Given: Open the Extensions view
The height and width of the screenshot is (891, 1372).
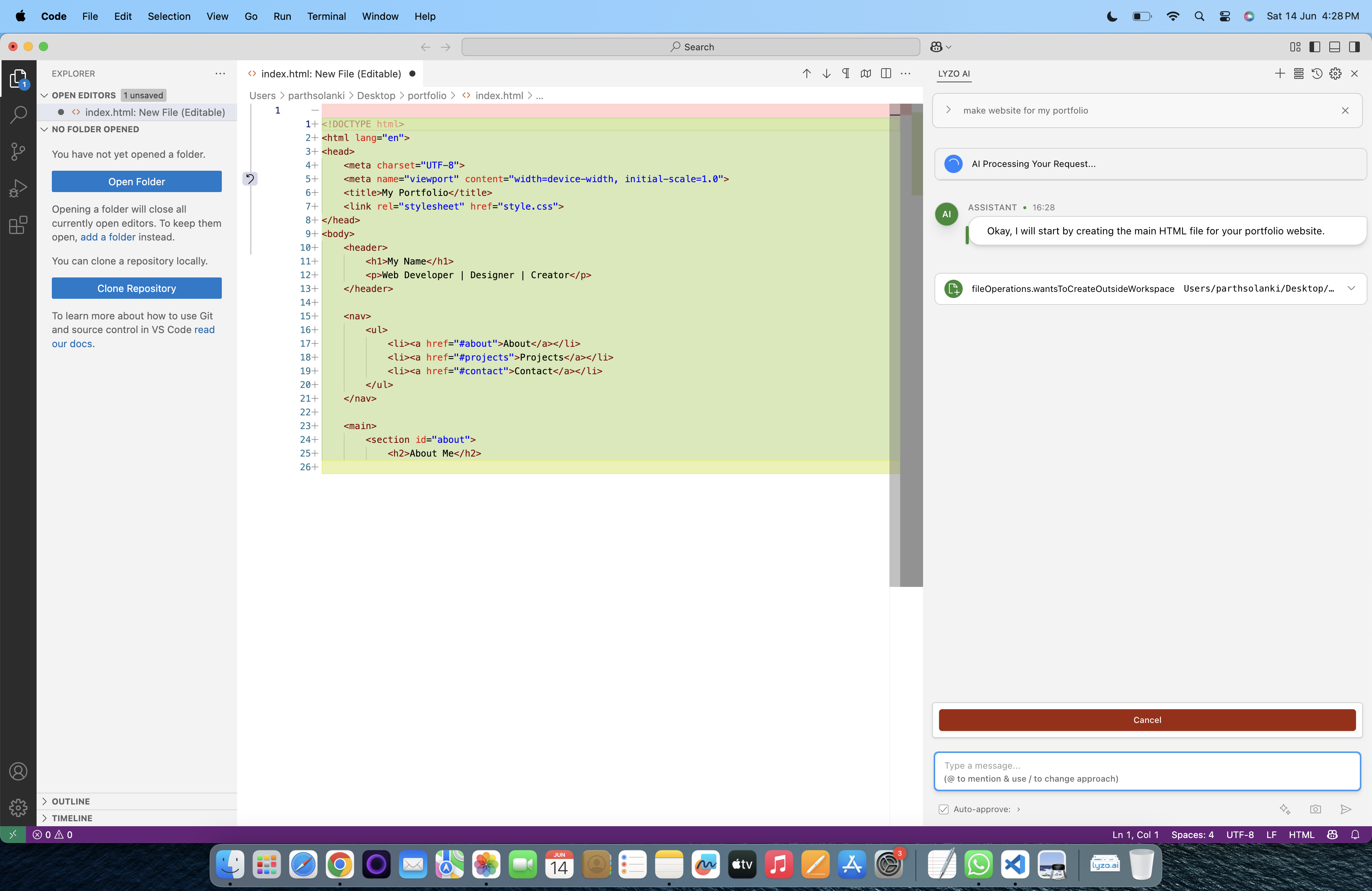Looking at the screenshot, I should [x=18, y=225].
